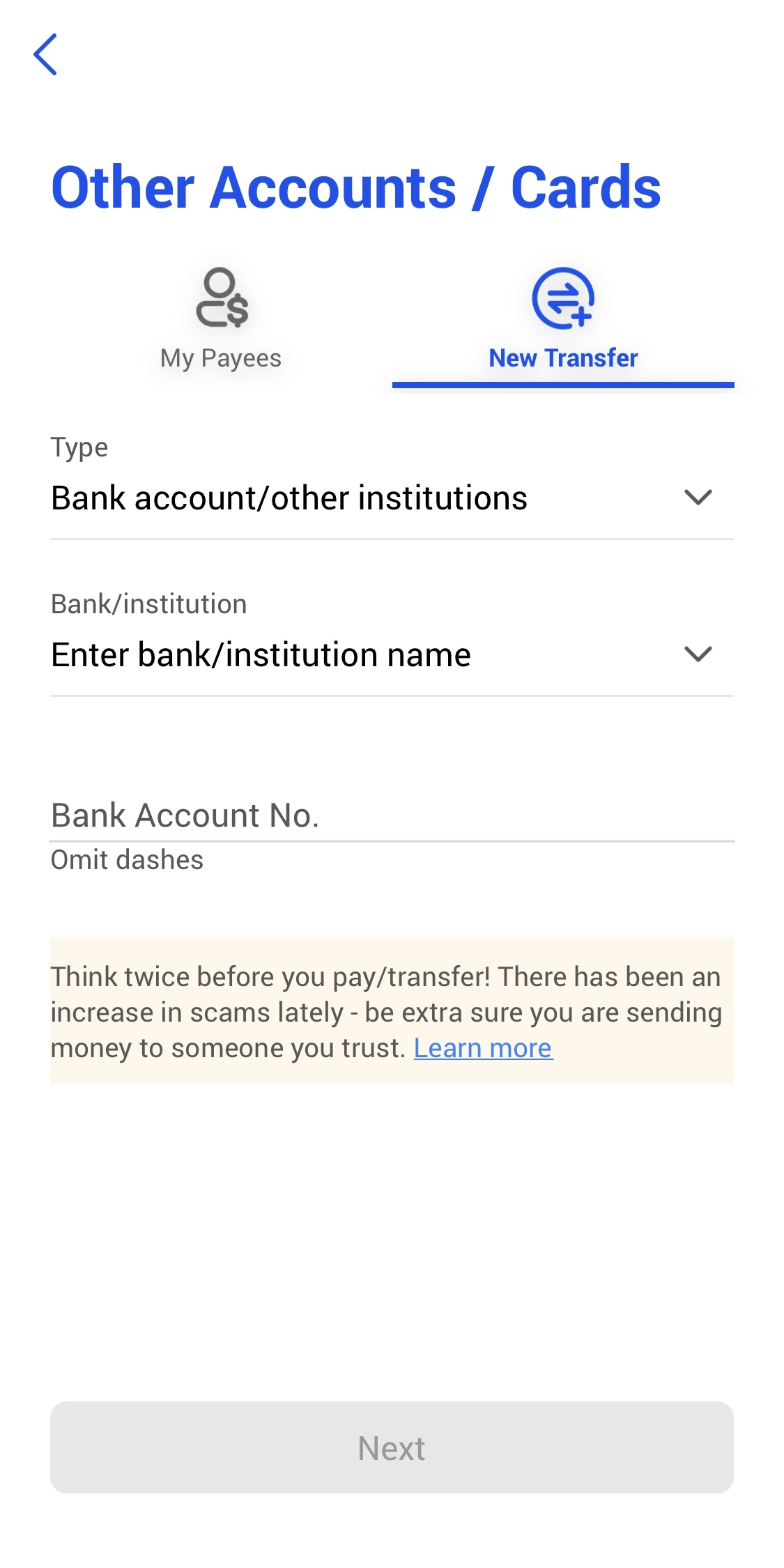
Task: Click the blue underline beneath New Transfer
Action: coord(563,385)
